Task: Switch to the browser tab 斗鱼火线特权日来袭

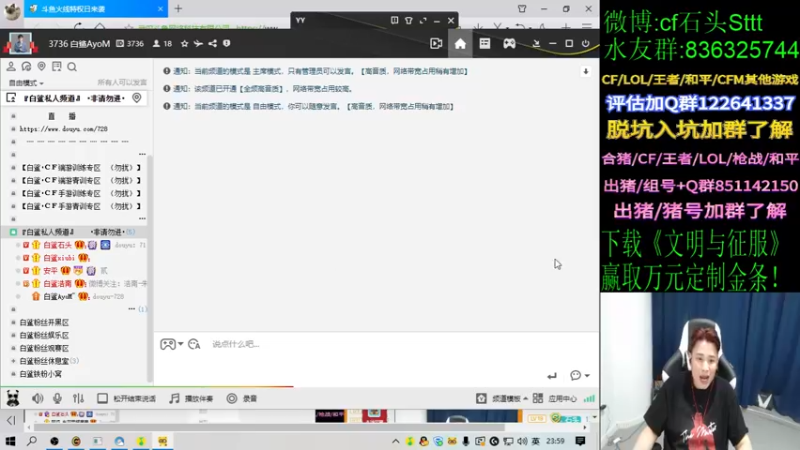Action: pyautogui.click(x=96, y=9)
